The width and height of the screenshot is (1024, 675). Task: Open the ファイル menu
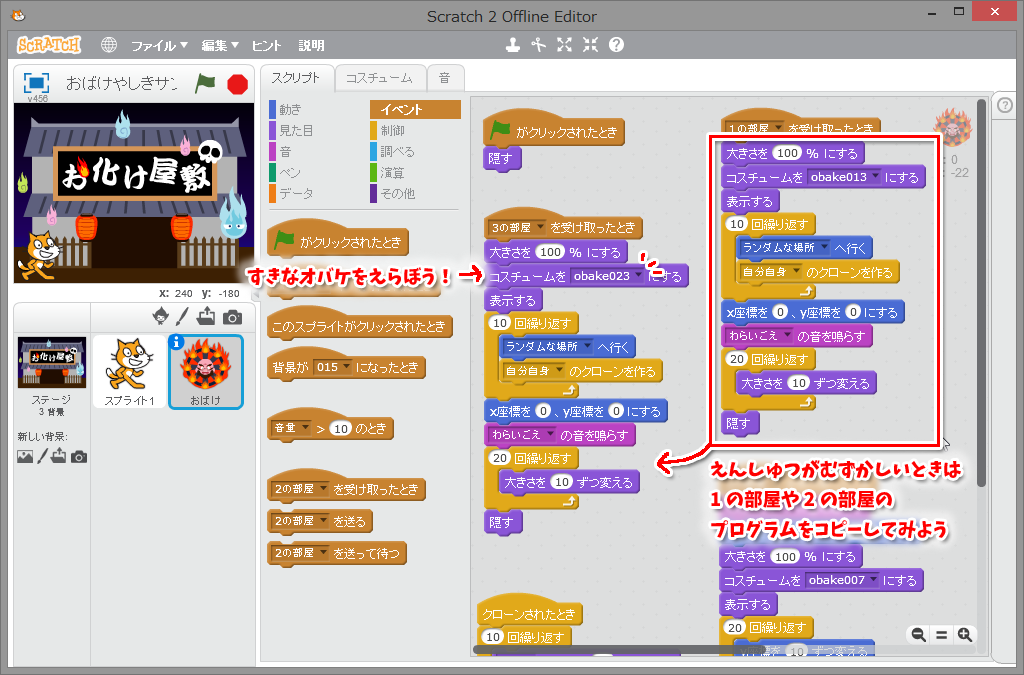(159, 45)
